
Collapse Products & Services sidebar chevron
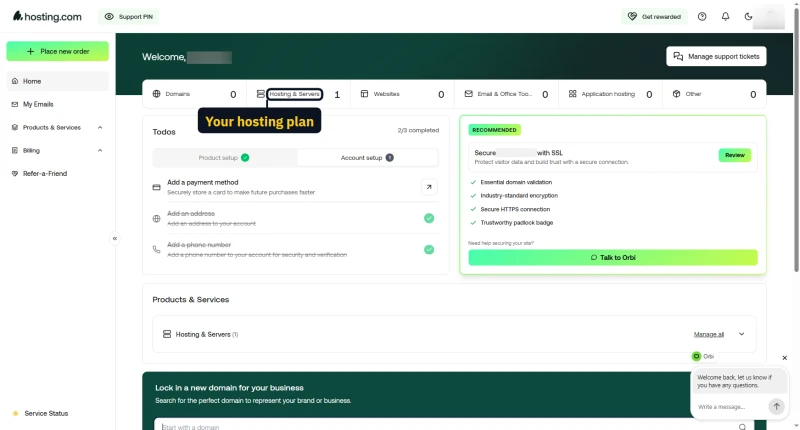[x=100, y=128]
